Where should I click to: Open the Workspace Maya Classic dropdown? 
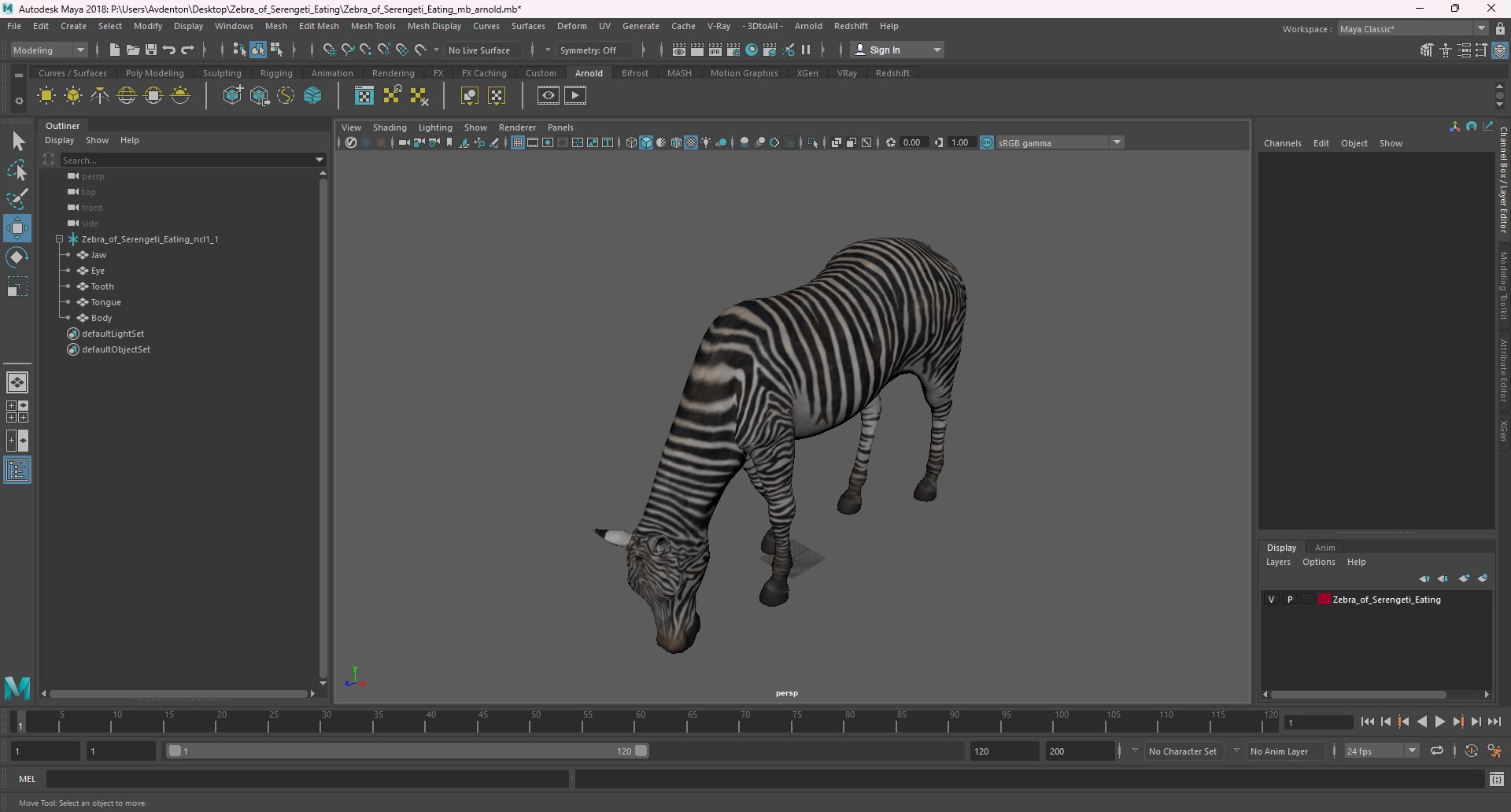[x=1413, y=29]
